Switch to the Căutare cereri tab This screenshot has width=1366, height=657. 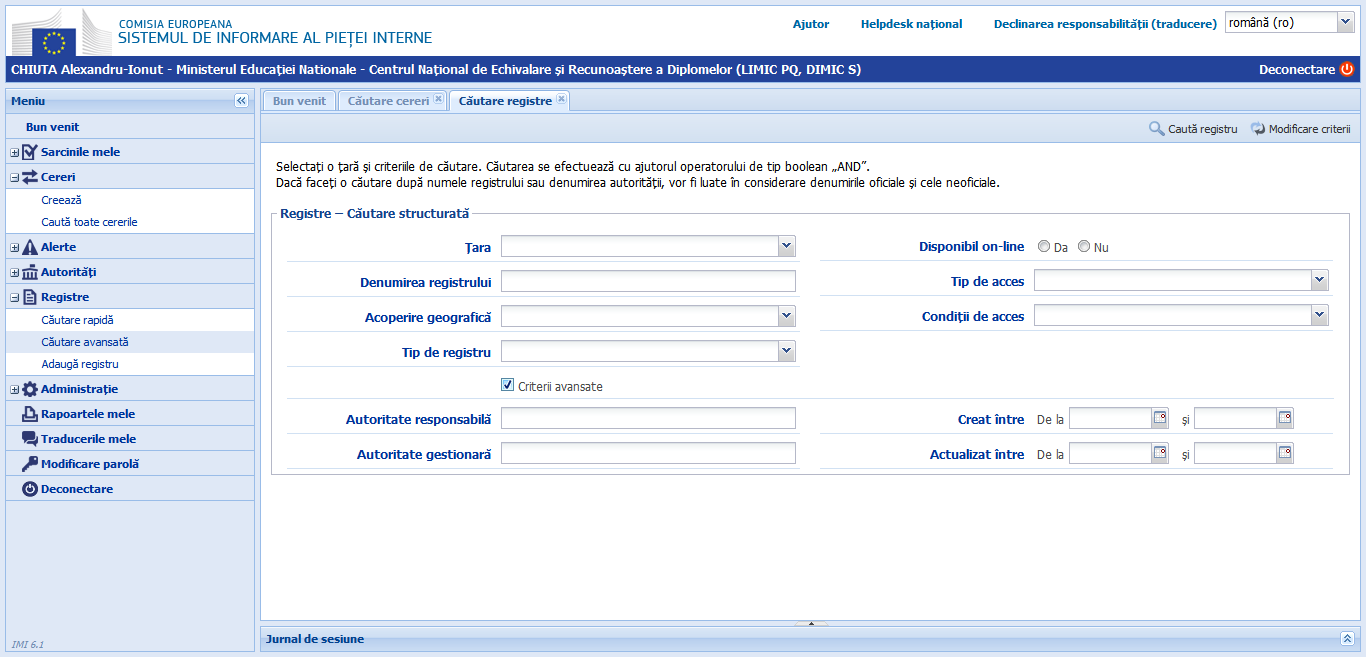pyautogui.click(x=388, y=101)
